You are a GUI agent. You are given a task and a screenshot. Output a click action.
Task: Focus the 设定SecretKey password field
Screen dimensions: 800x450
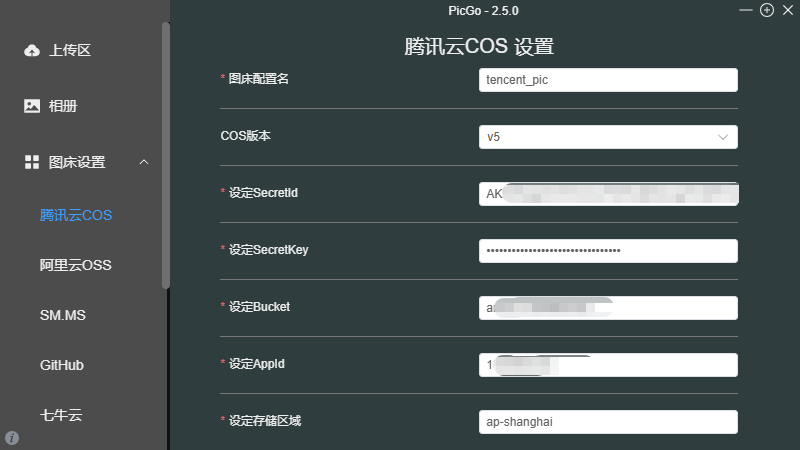(x=608, y=250)
